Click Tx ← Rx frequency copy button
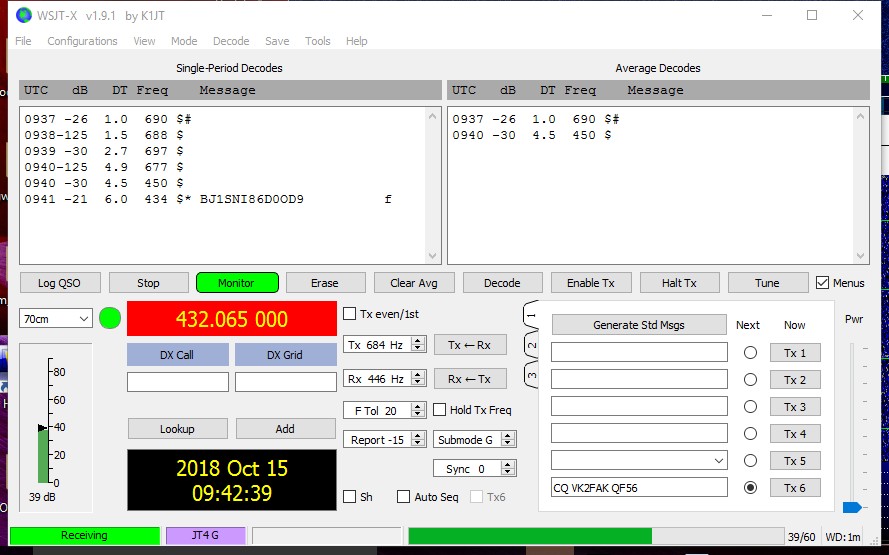 tap(470, 345)
